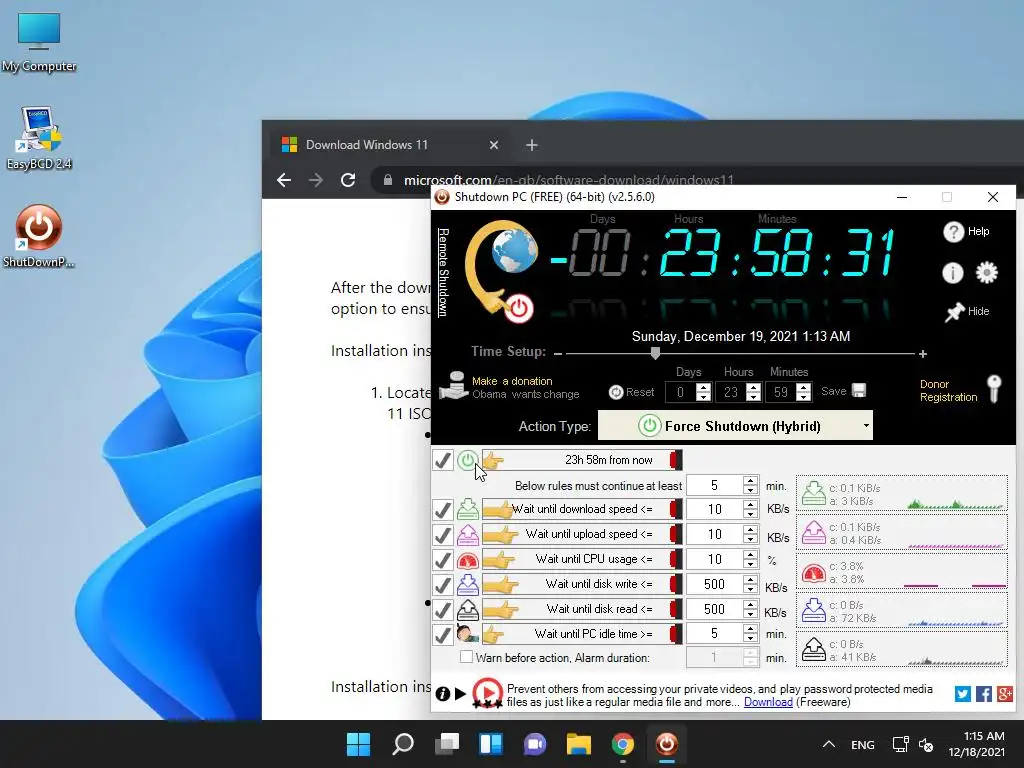Open the Action Type Force Shutdown dropdown

pyautogui.click(x=735, y=426)
